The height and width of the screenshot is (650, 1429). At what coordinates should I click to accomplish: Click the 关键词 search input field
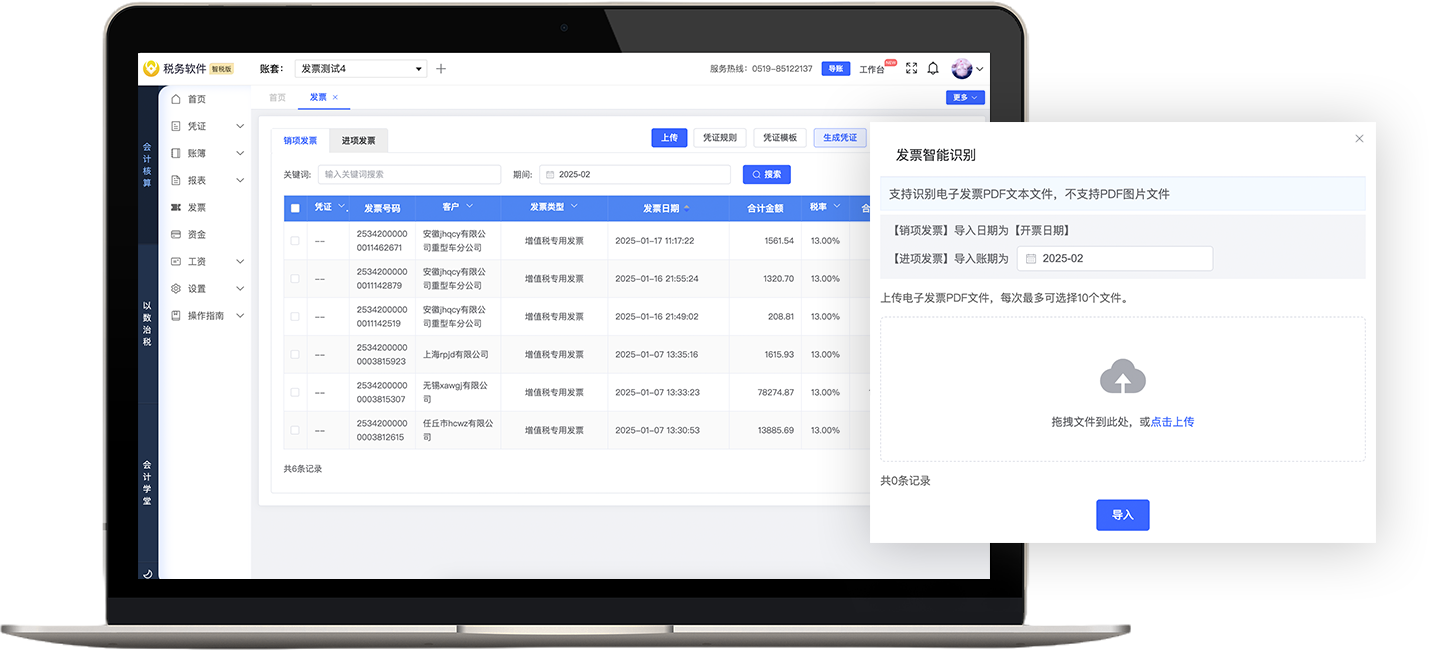pos(409,174)
